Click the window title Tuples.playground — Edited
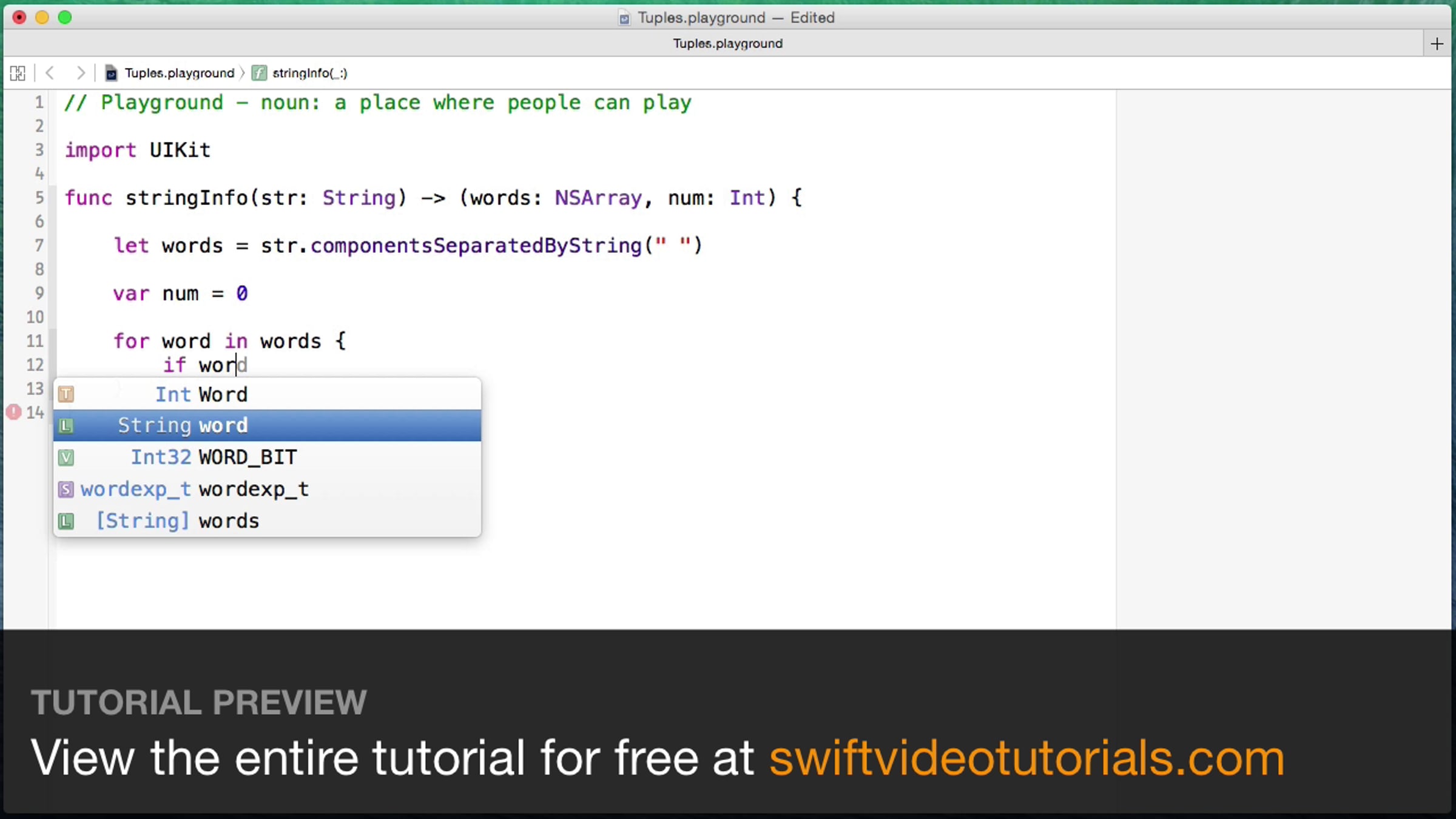Screen dimensions: 1456x819 point(735,18)
